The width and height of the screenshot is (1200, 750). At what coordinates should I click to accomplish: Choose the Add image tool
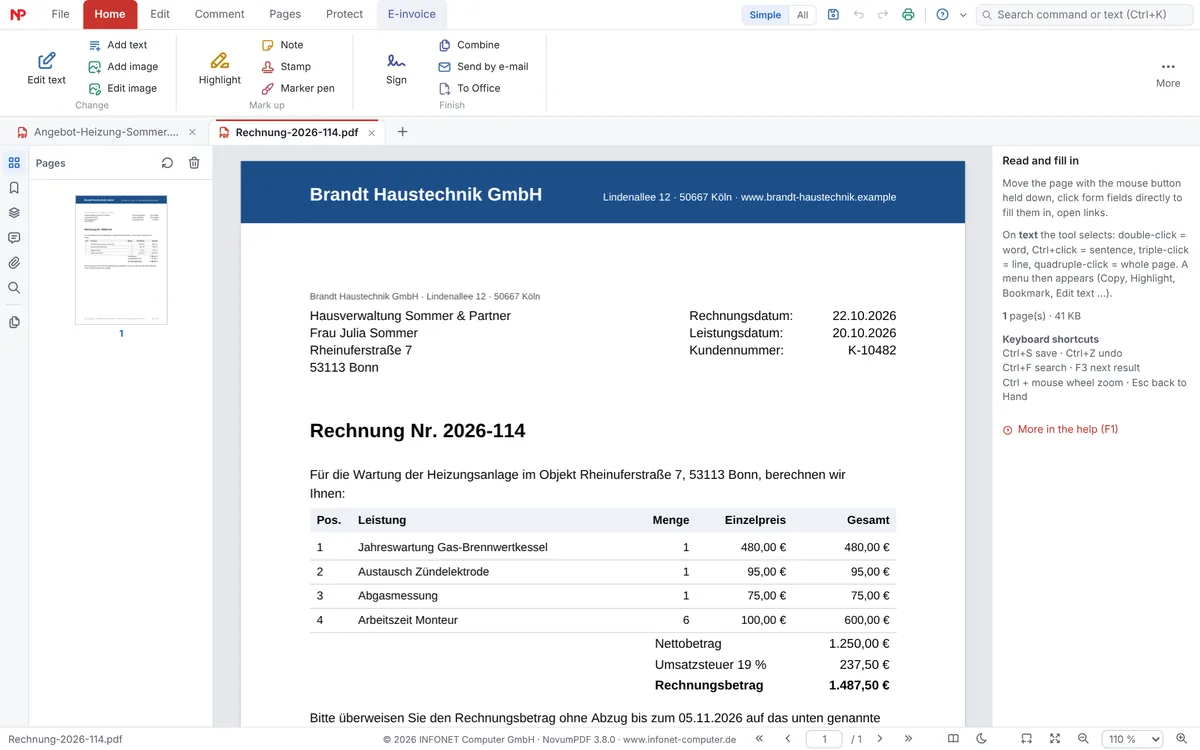point(123,67)
